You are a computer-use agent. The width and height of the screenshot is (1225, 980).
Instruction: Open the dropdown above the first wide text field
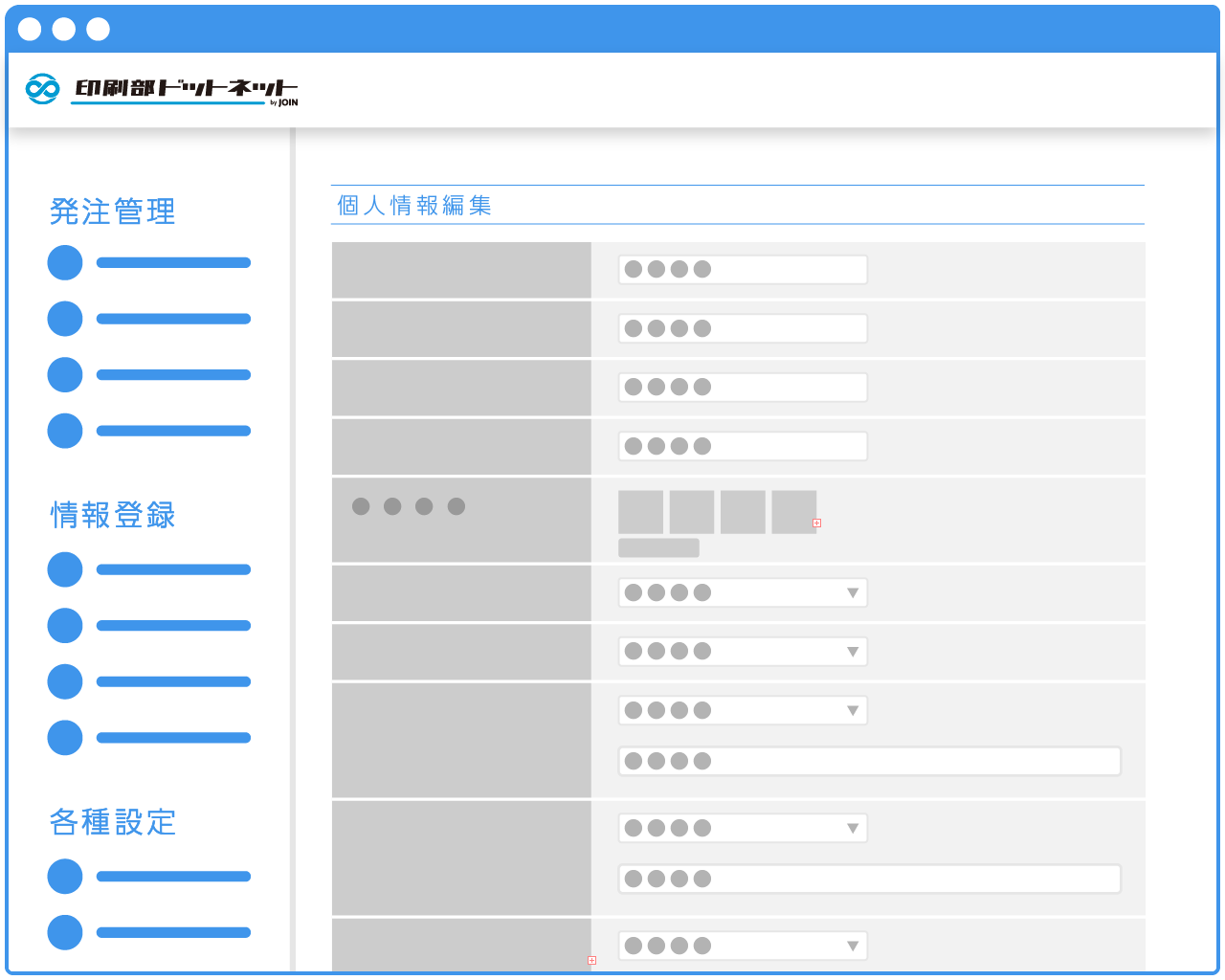pyautogui.click(x=743, y=710)
